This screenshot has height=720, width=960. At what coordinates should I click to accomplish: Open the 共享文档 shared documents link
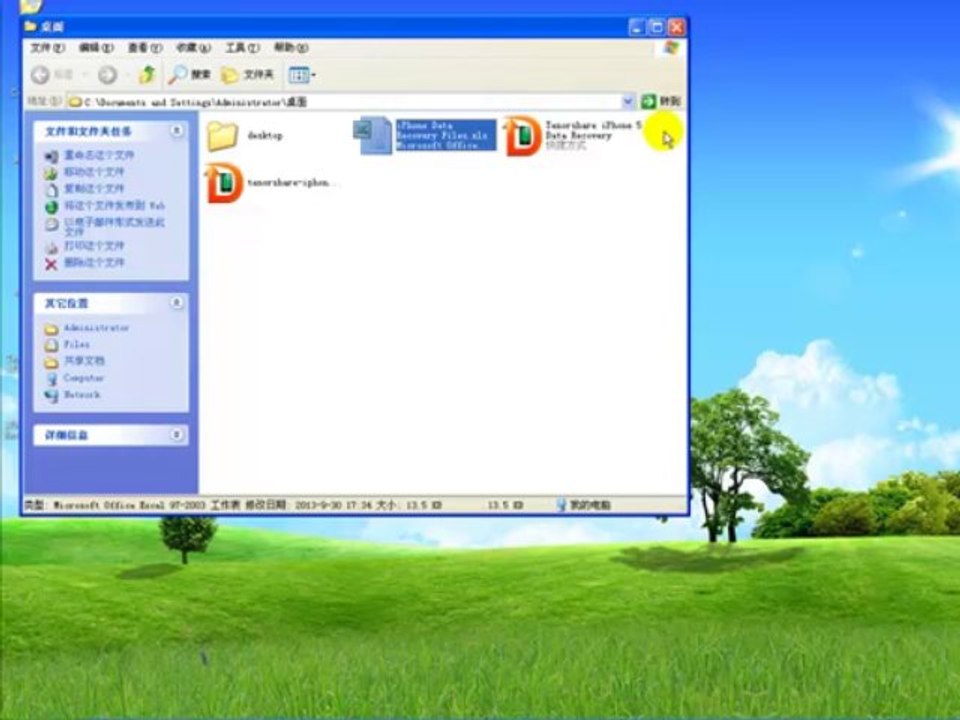(75, 361)
